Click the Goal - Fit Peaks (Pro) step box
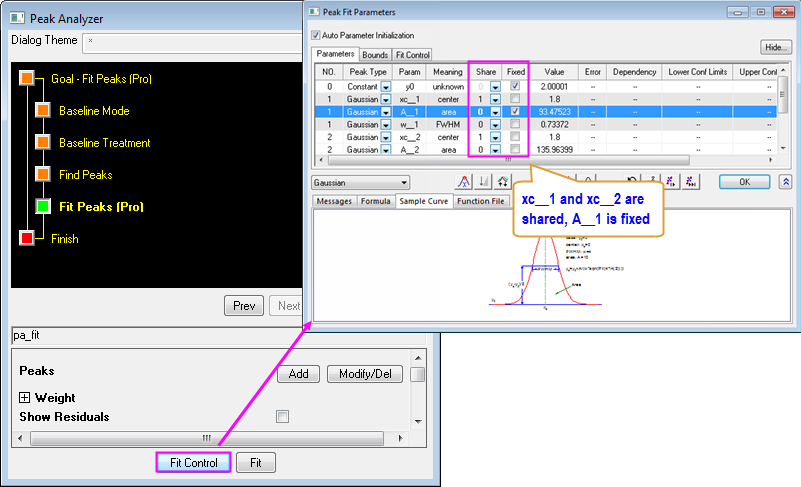Screen dimensions: 801x487 pyautogui.click(x=26, y=78)
